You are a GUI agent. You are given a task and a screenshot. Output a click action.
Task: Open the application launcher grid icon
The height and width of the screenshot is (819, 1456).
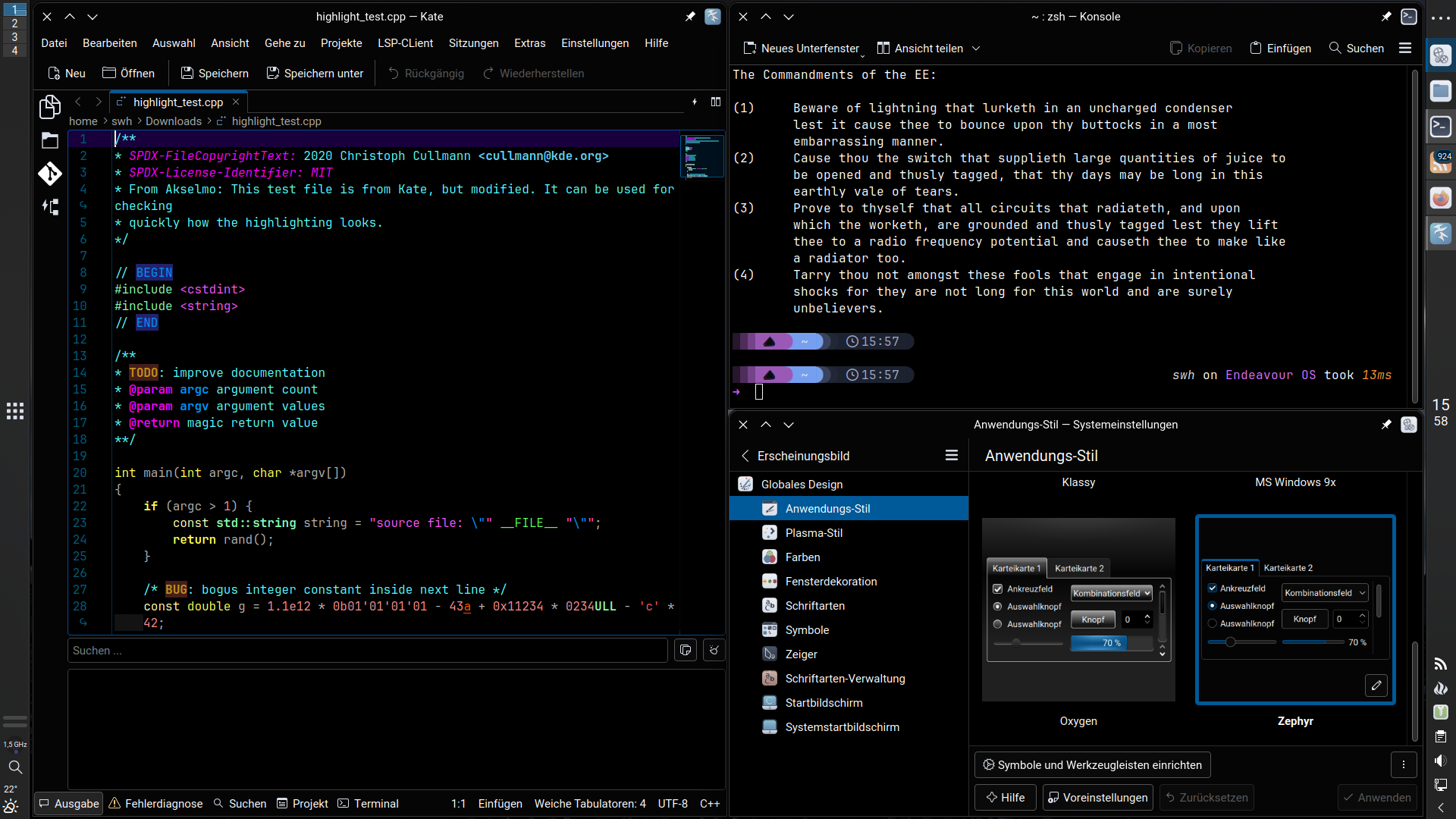(15, 411)
